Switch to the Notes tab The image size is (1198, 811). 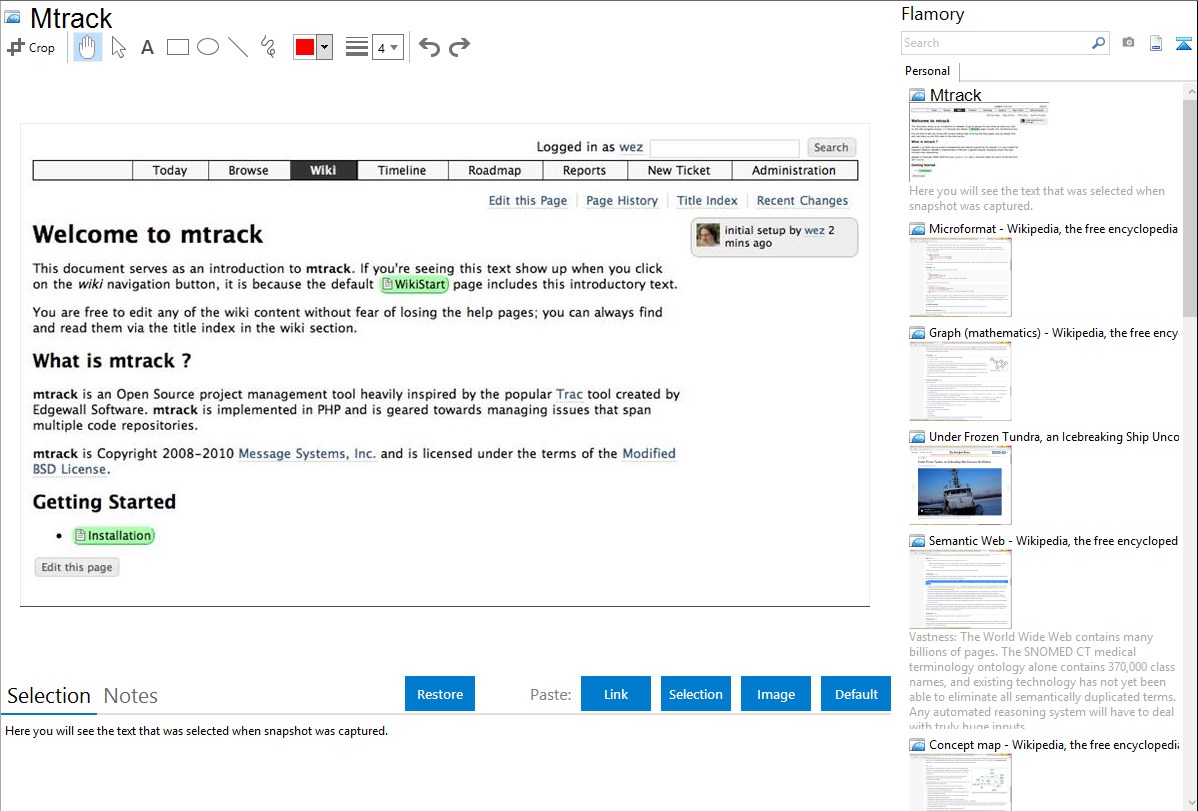(131, 696)
